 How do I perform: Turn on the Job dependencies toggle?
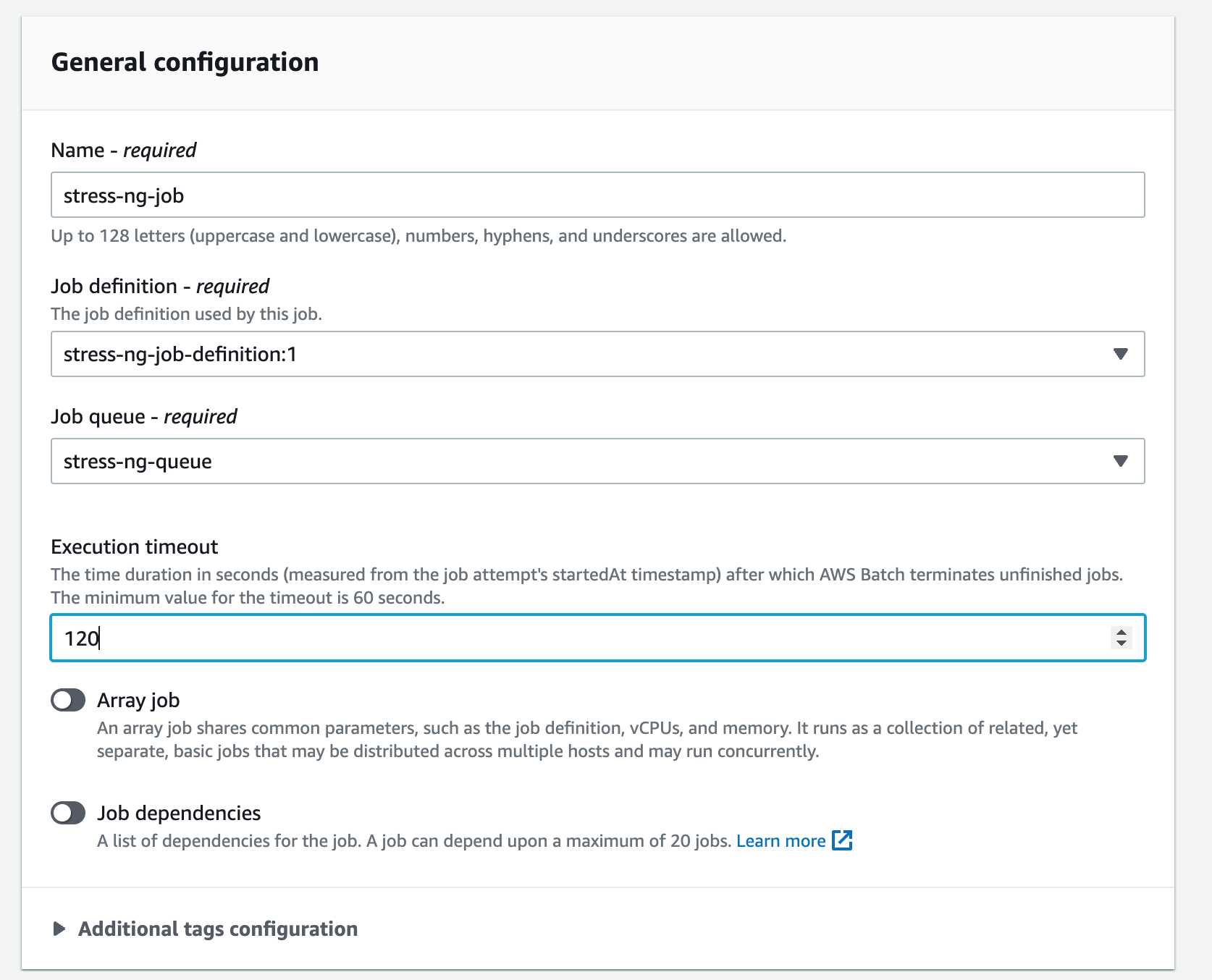click(68, 813)
